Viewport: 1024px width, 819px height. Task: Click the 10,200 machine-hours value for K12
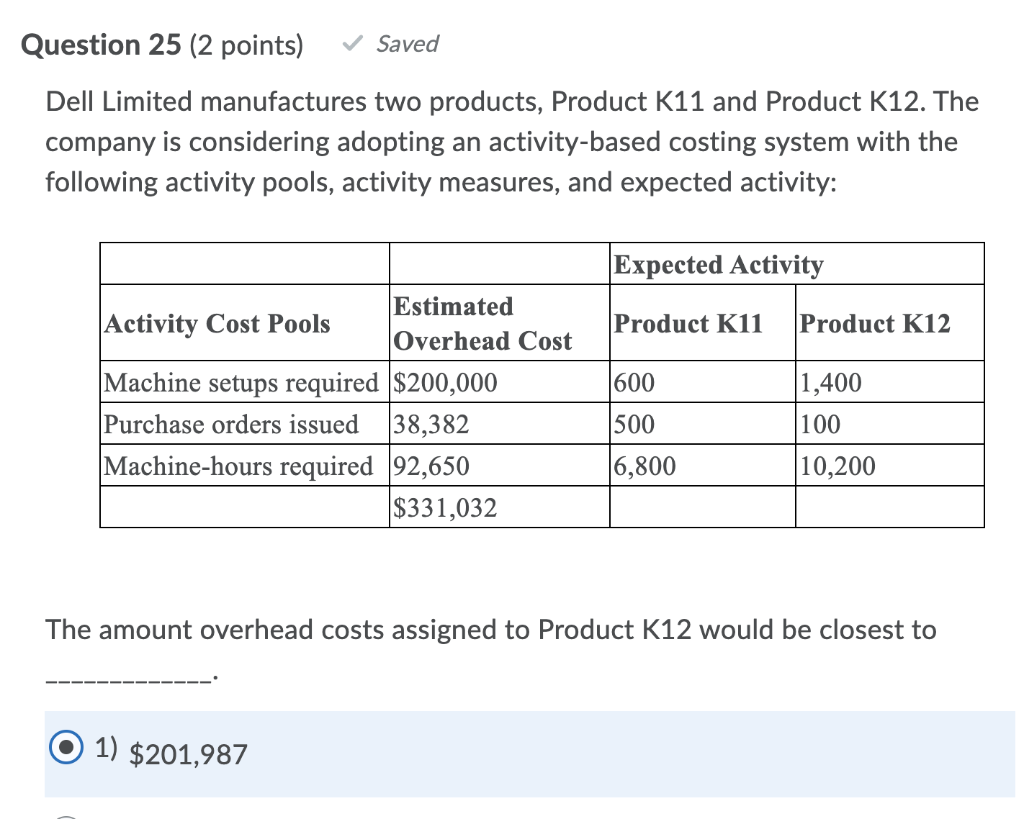coord(840,465)
